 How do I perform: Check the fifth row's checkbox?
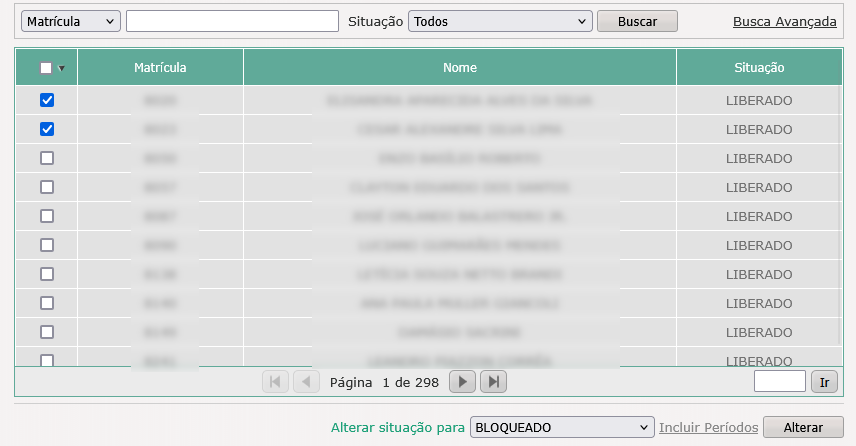point(47,216)
